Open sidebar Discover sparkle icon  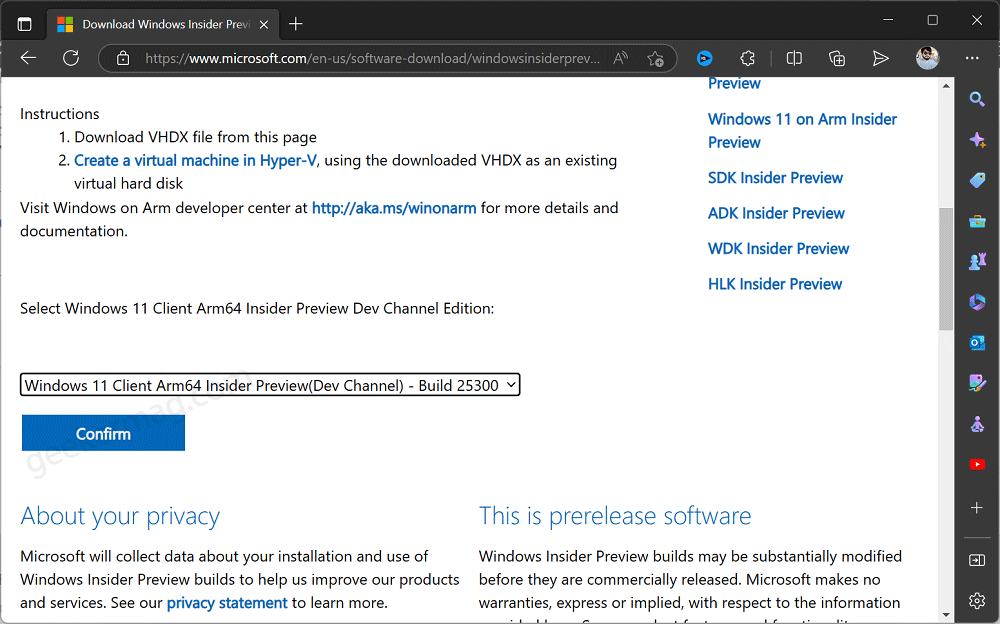pos(977,140)
